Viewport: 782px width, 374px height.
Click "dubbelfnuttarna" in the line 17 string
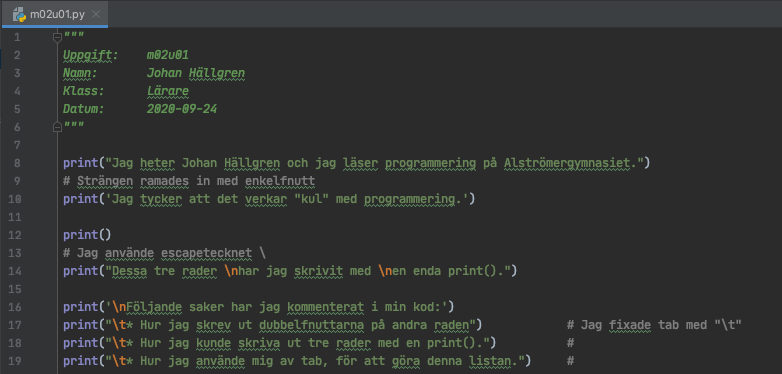point(311,325)
